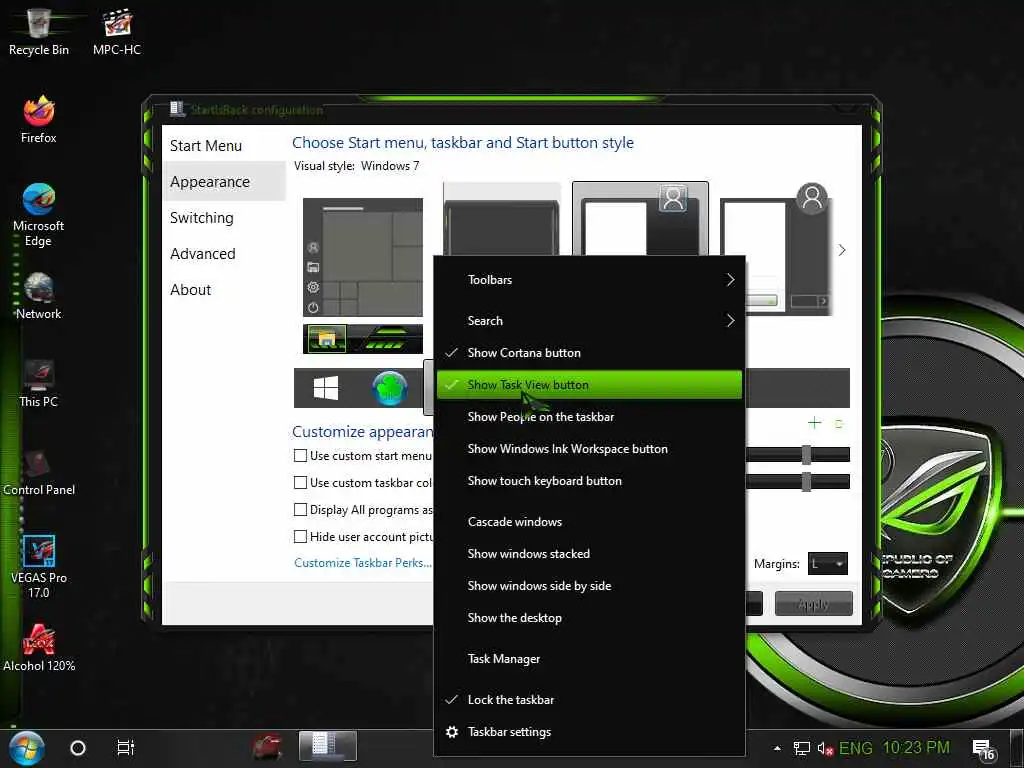Launch Firefox from the desktop
1024x768 pixels.
click(39, 120)
